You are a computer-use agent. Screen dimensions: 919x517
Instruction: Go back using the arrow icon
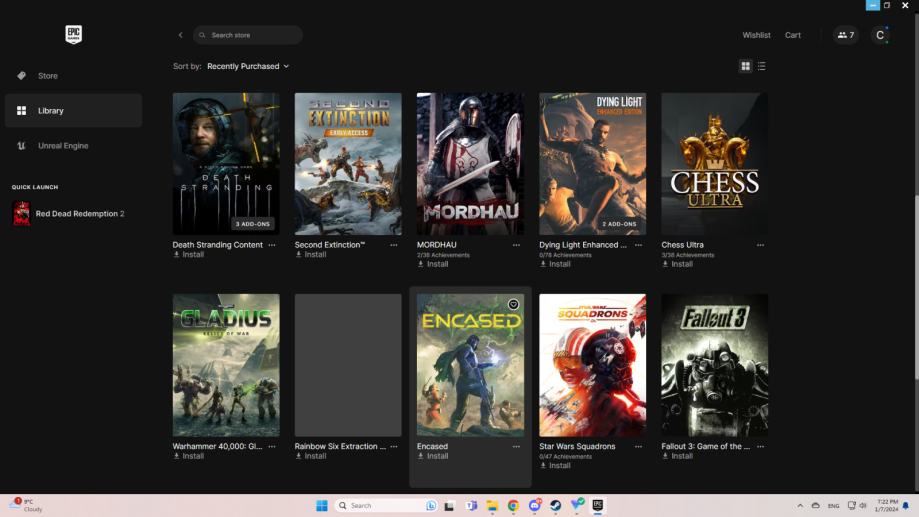pos(180,35)
